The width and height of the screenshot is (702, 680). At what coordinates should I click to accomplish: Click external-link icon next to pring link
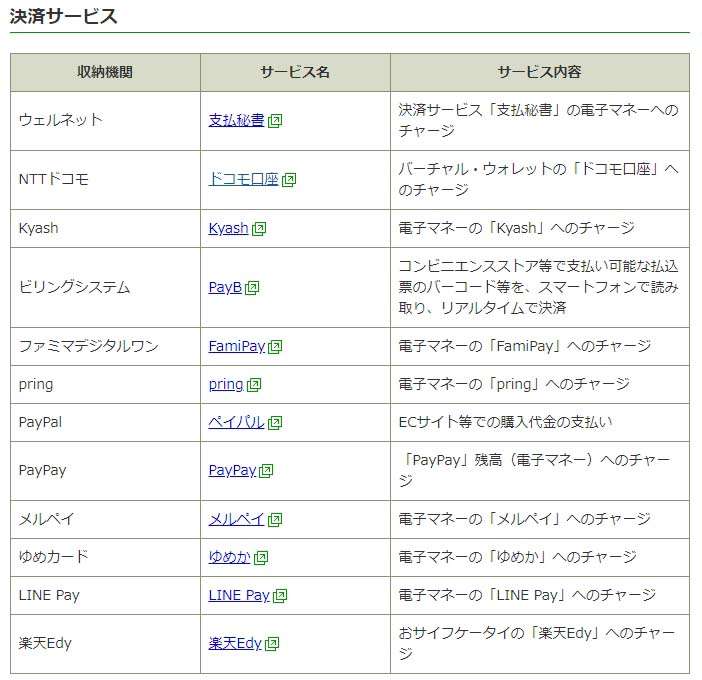254,385
